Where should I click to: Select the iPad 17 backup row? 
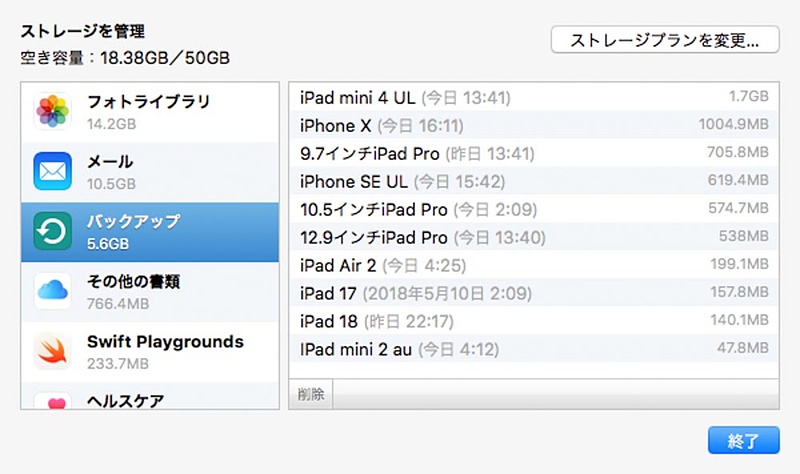pyautogui.click(x=534, y=293)
